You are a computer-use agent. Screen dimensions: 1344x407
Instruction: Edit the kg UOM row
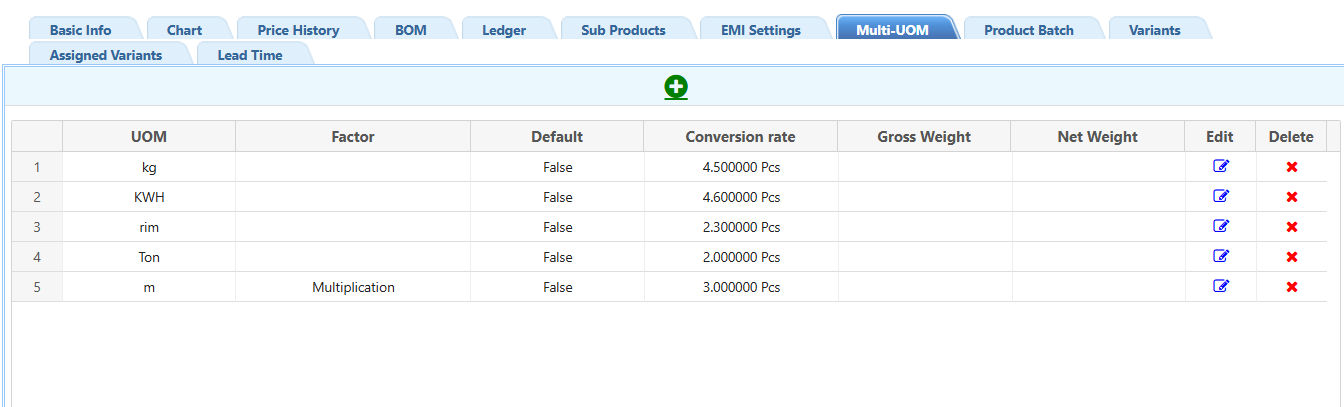tap(1220, 167)
